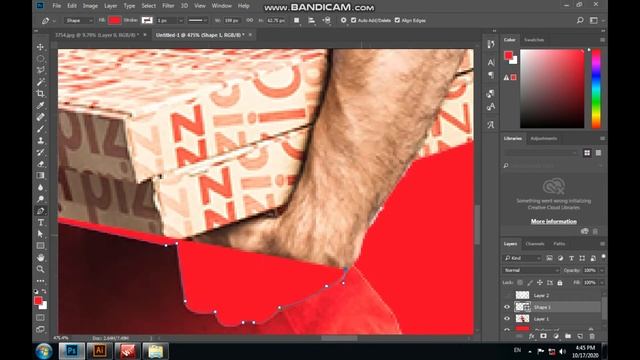Image resolution: width=640 pixels, height=360 pixels.
Task: Click the Stroke color swatch in options bar
Action: [x=147, y=20]
